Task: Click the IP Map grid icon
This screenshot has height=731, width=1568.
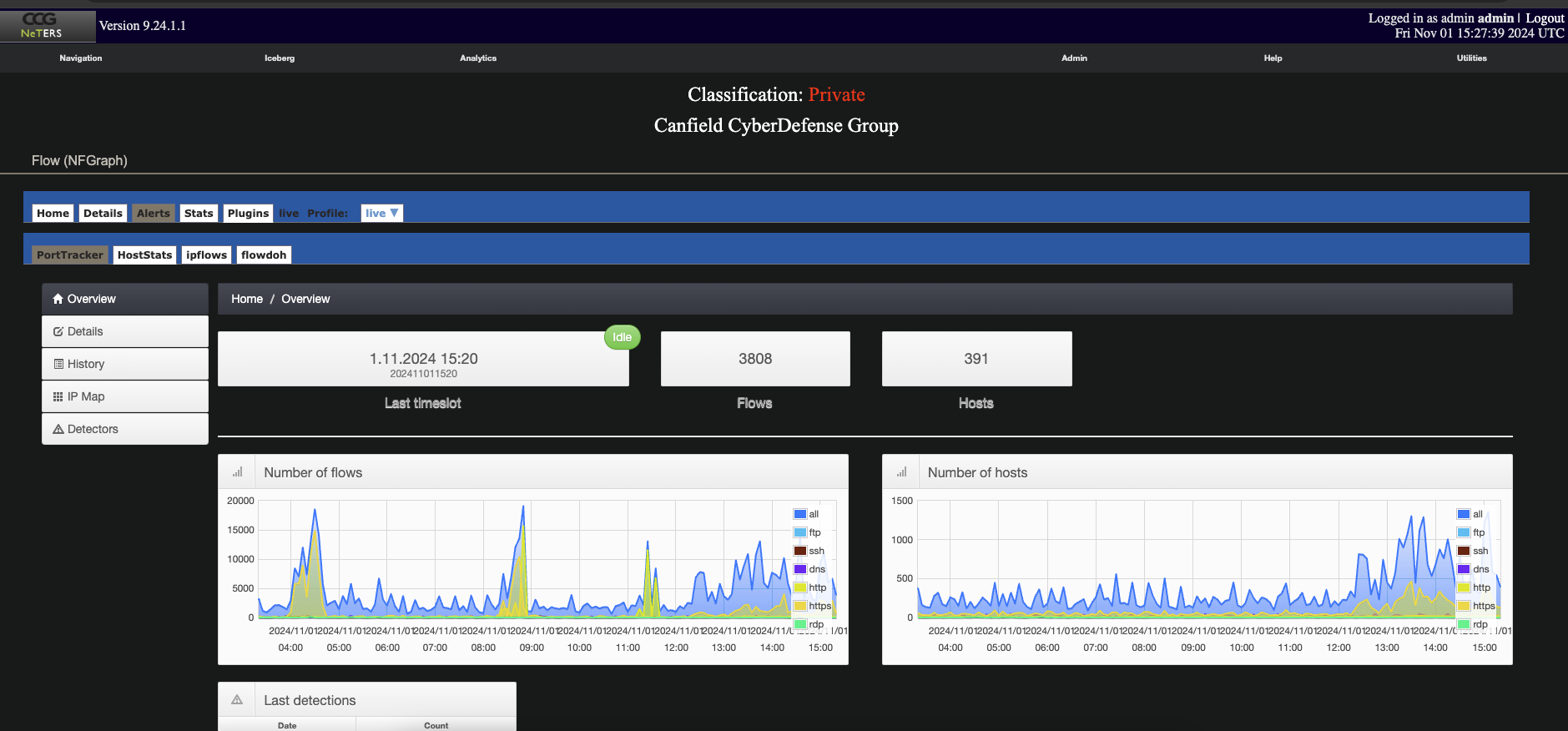Action: click(58, 396)
